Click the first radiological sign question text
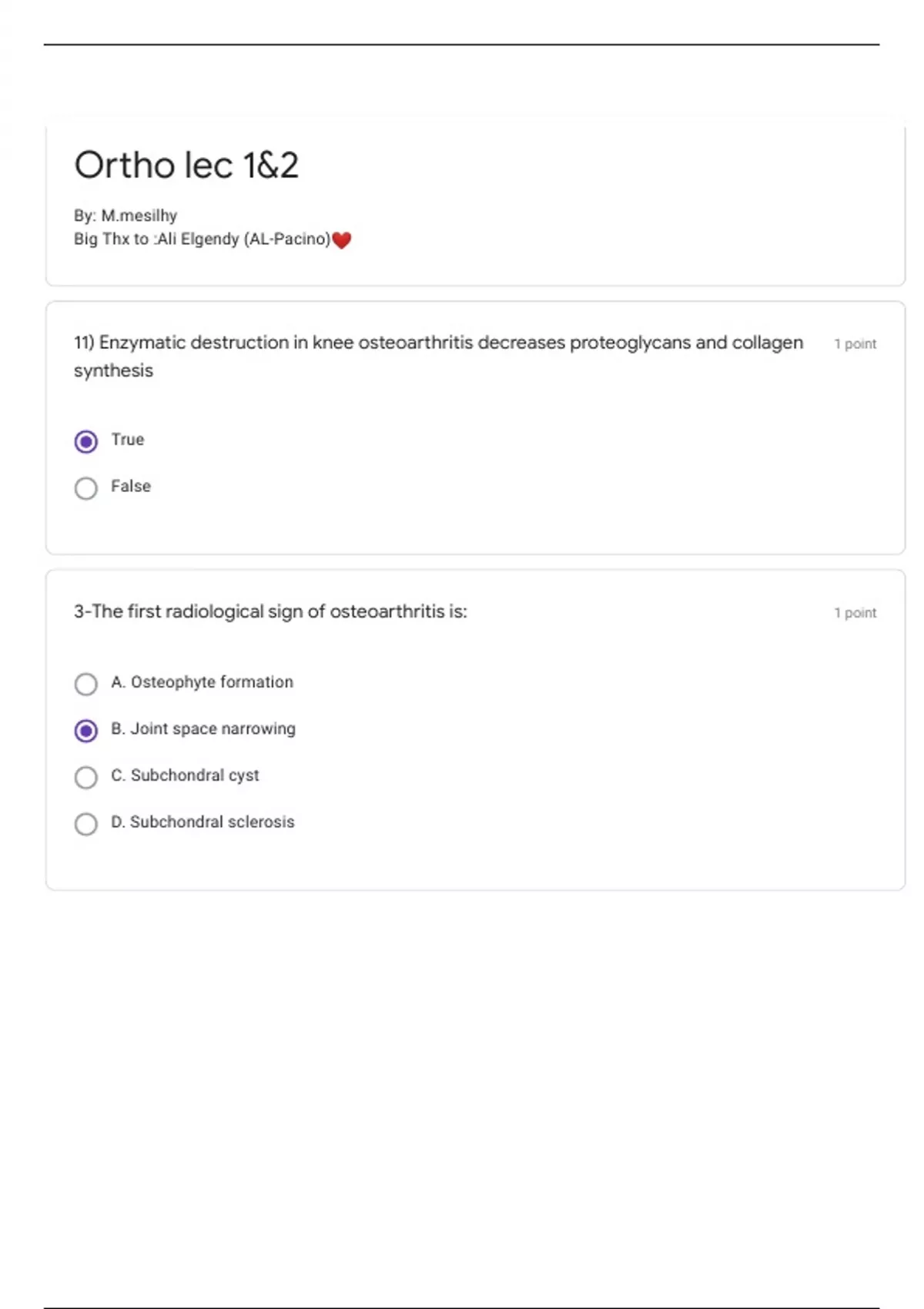Viewport: 924px width, 1309px height. pyautogui.click(x=270, y=612)
